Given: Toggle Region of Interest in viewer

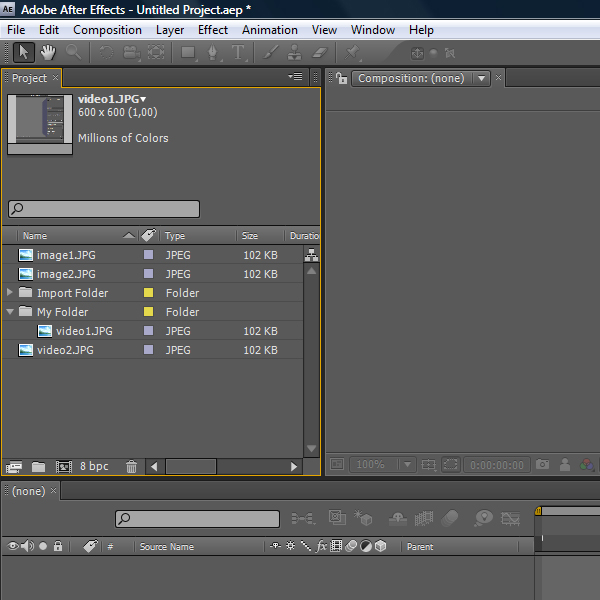Looking at the screenshot, I should coord(451,465).
